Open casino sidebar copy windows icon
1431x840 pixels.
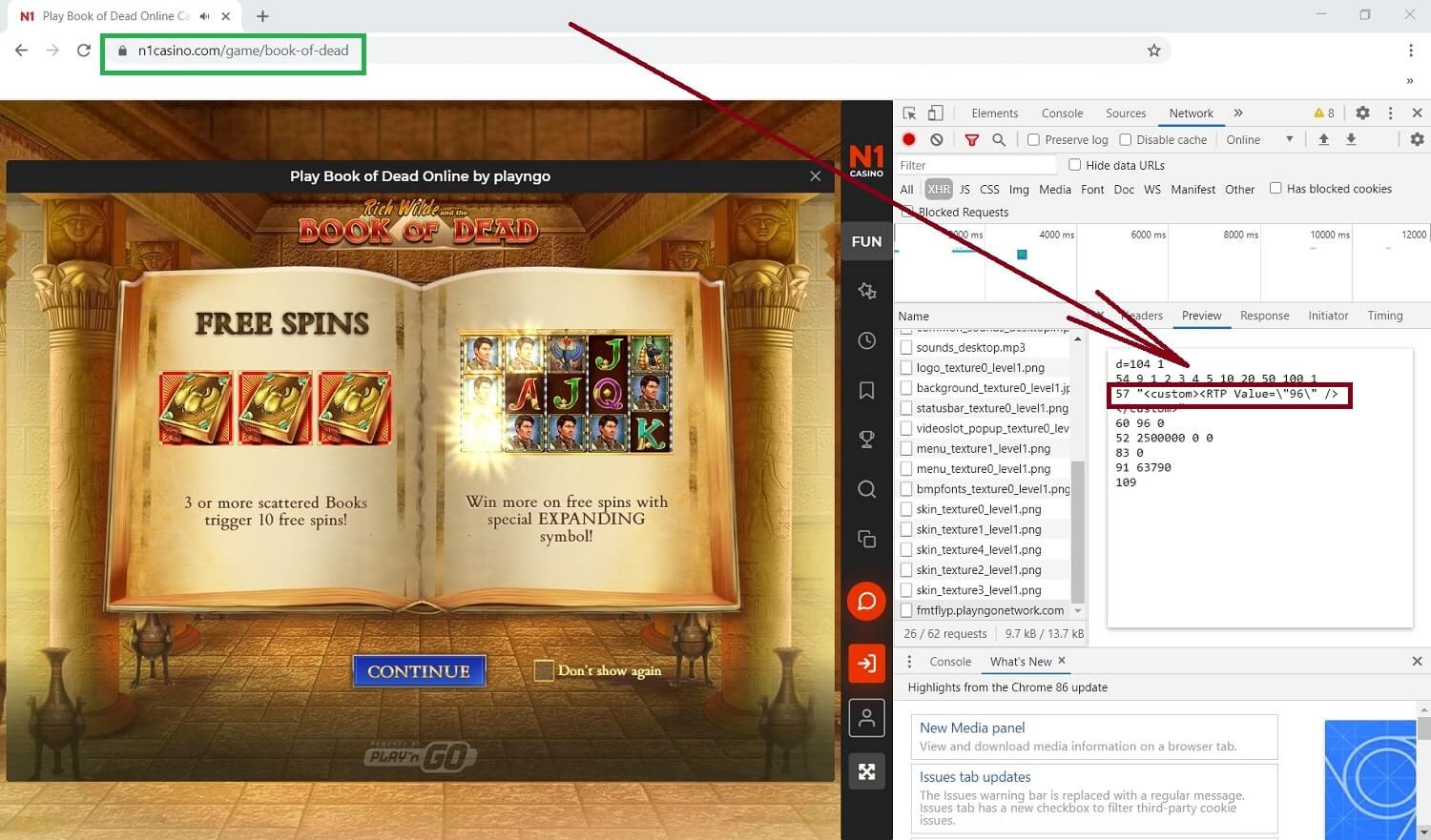coord(866,539)
